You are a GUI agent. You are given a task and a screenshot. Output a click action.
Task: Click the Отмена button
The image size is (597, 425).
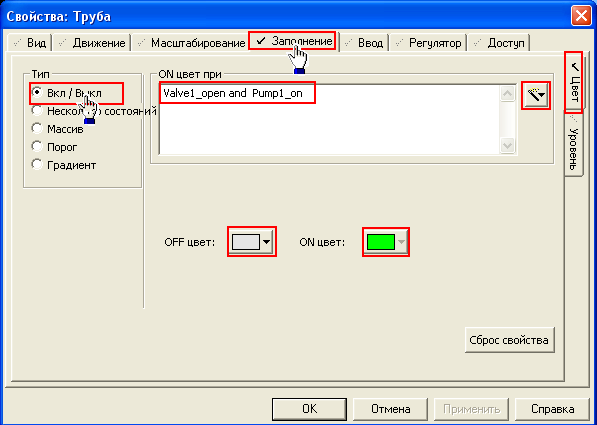point(390,409)
